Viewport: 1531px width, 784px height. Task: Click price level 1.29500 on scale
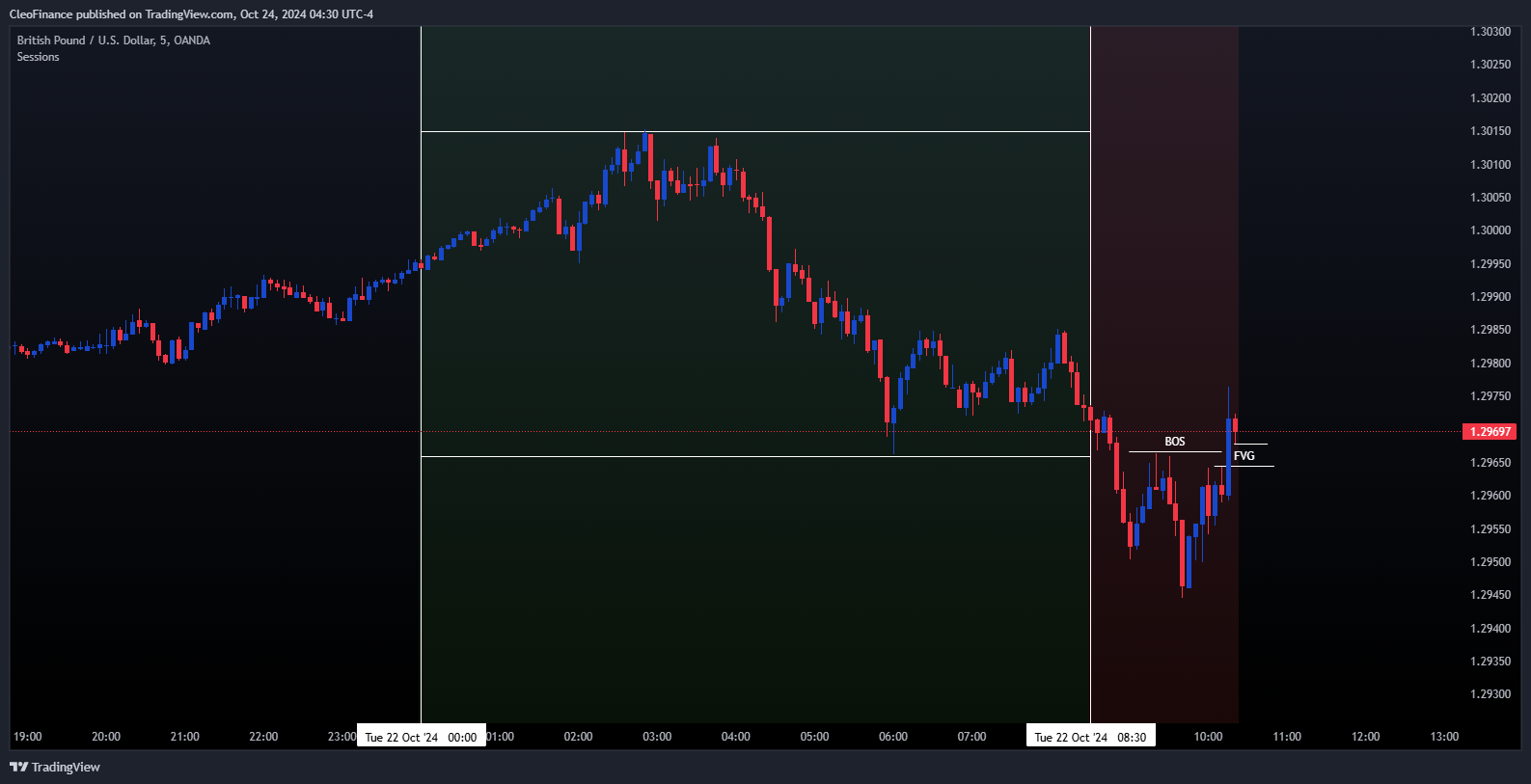tap(1490, 562)
